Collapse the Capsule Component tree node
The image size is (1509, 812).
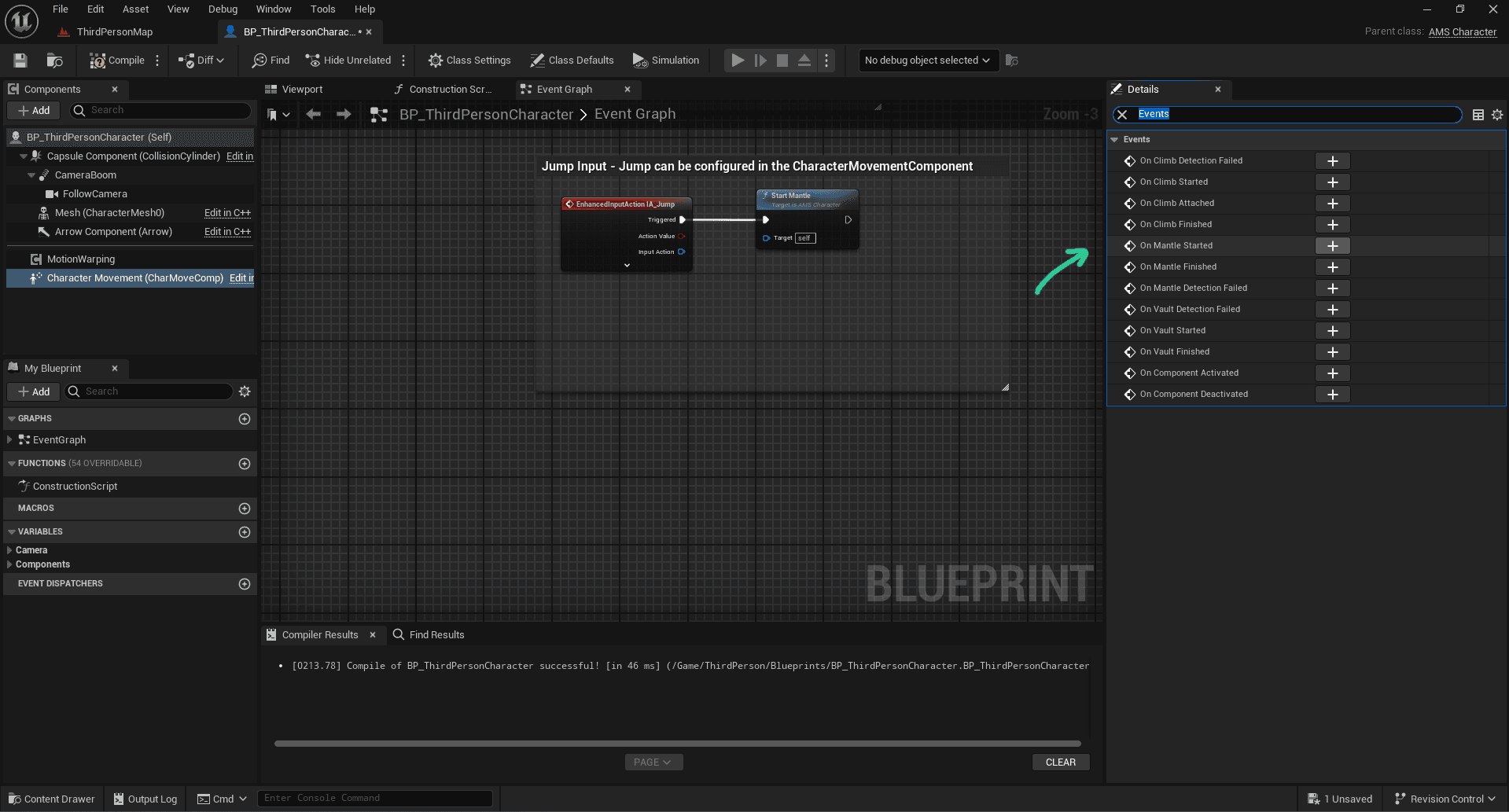(24, 156)
